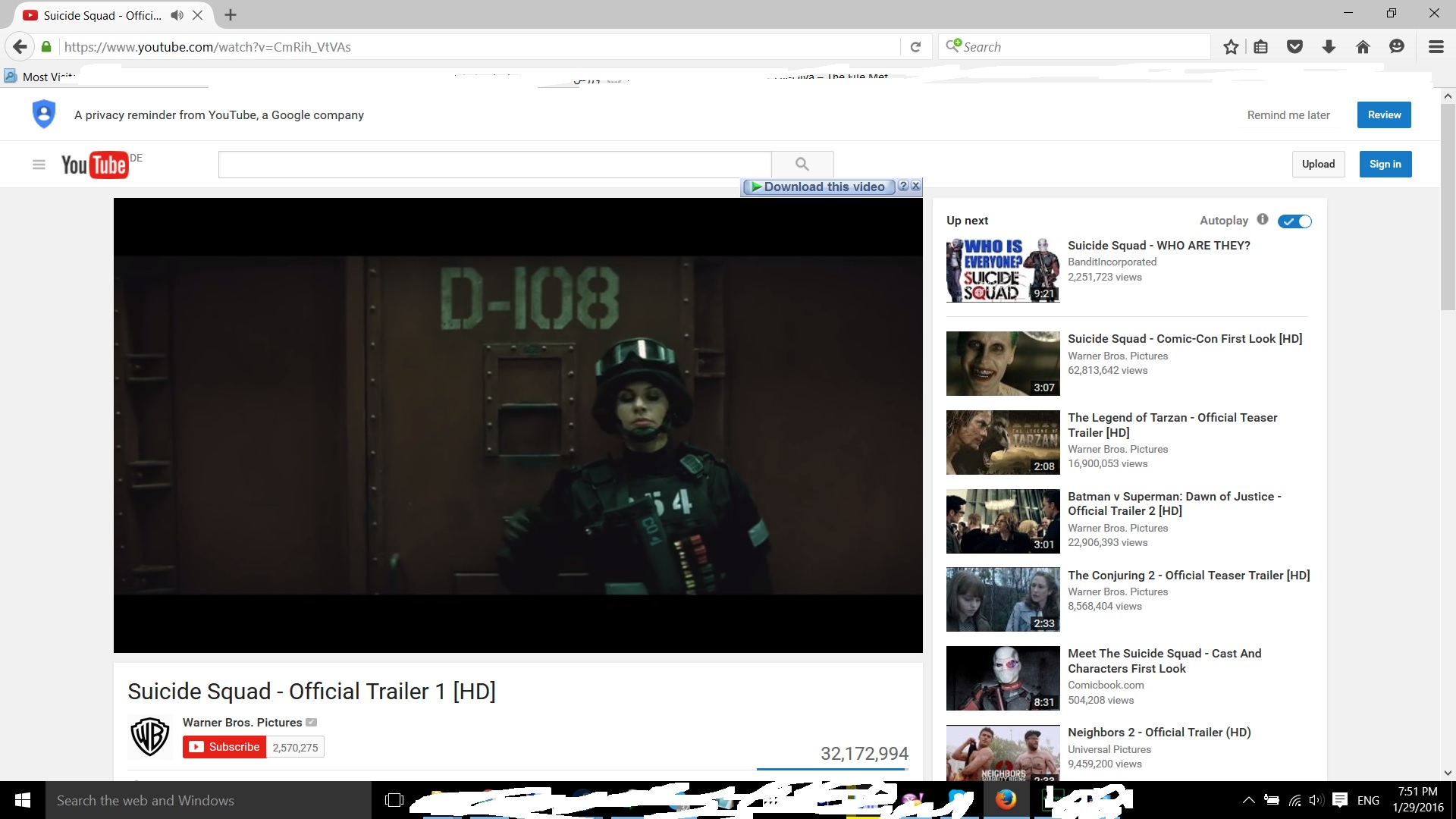This screenshot has width=1456, height=819.
Task: Click the WHO IS EVERYONE thumbnail
Action: 1003,270
